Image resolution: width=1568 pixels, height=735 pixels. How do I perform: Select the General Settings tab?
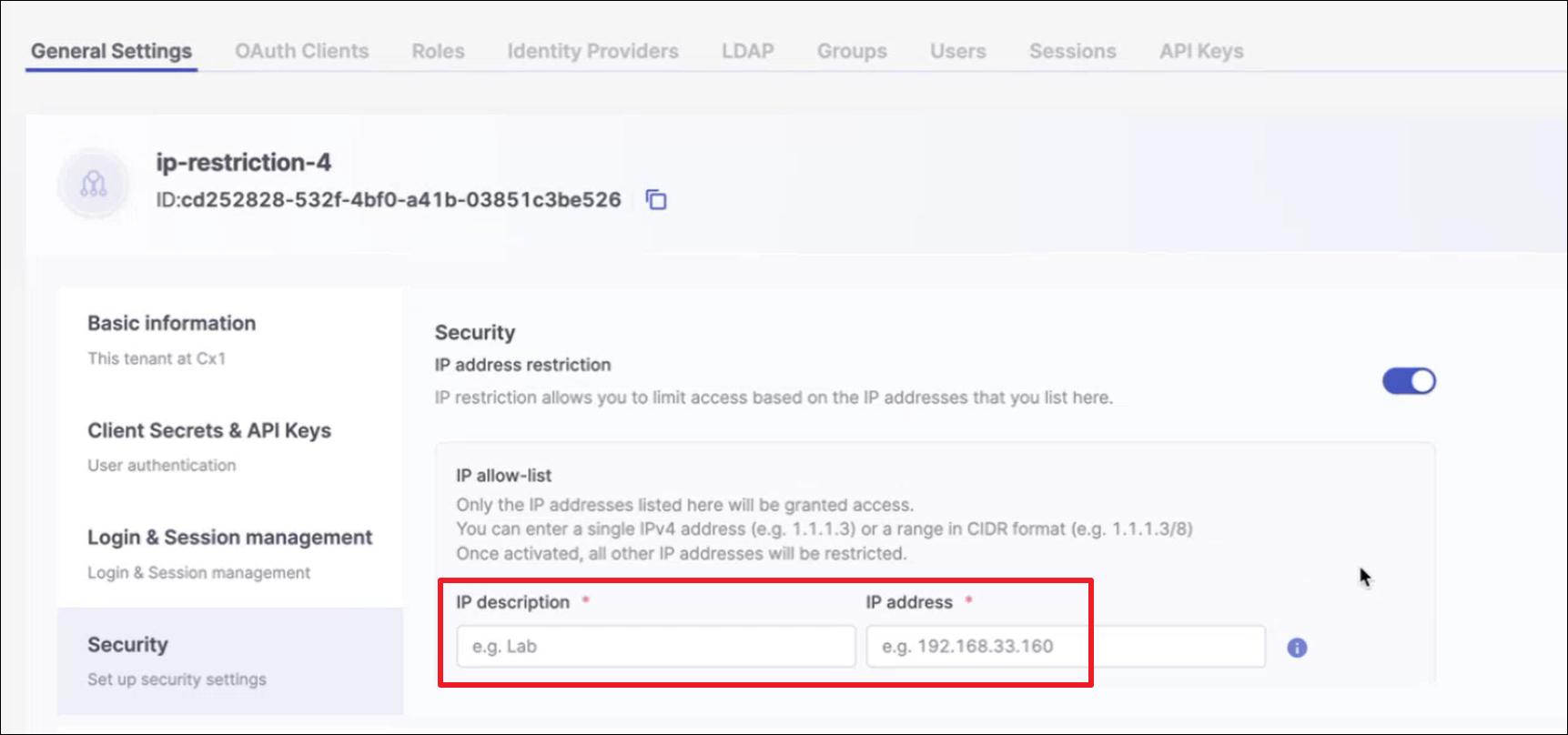coord(111,52)
